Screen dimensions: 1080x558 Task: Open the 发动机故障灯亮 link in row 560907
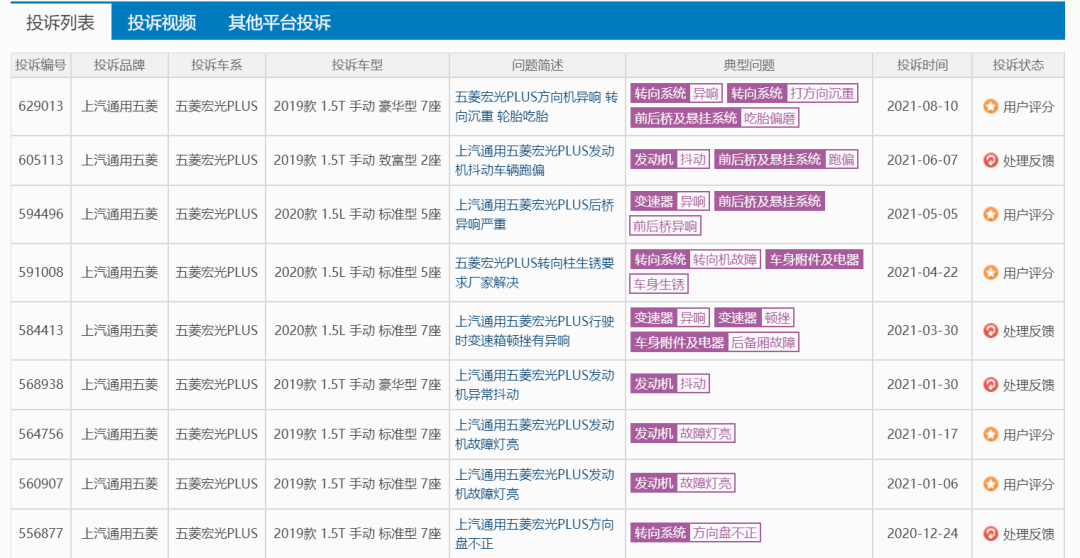(535, 484)
